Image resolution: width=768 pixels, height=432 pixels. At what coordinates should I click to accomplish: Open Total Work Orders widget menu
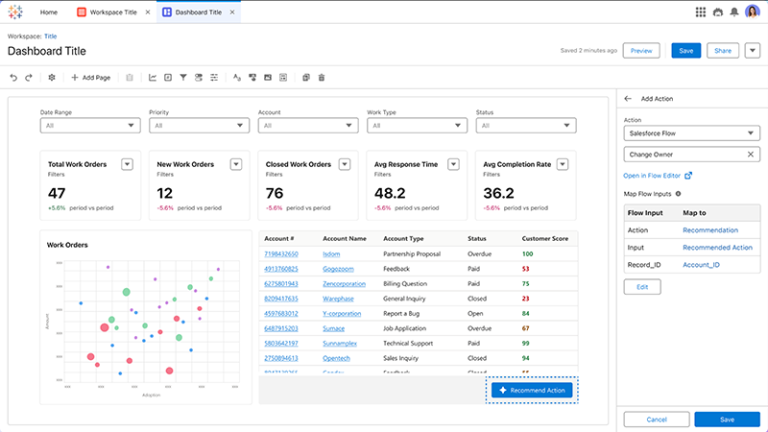127,164
